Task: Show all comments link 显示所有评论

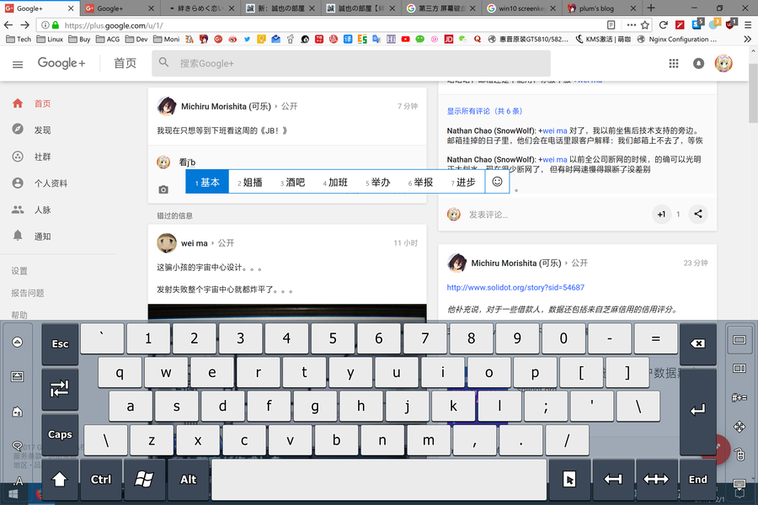Action: (484, 111)
